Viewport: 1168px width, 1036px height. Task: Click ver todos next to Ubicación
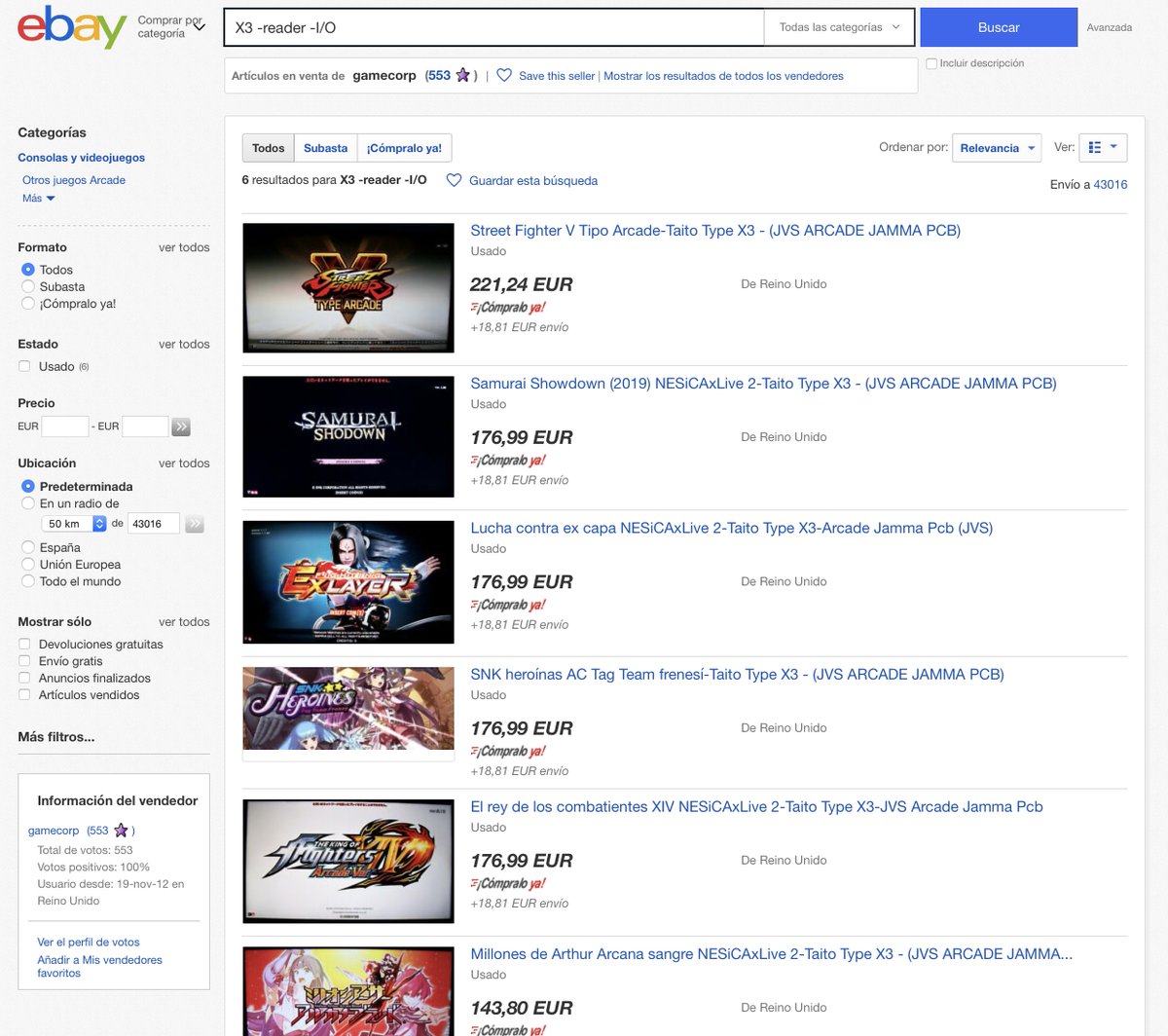coord(184,463)
